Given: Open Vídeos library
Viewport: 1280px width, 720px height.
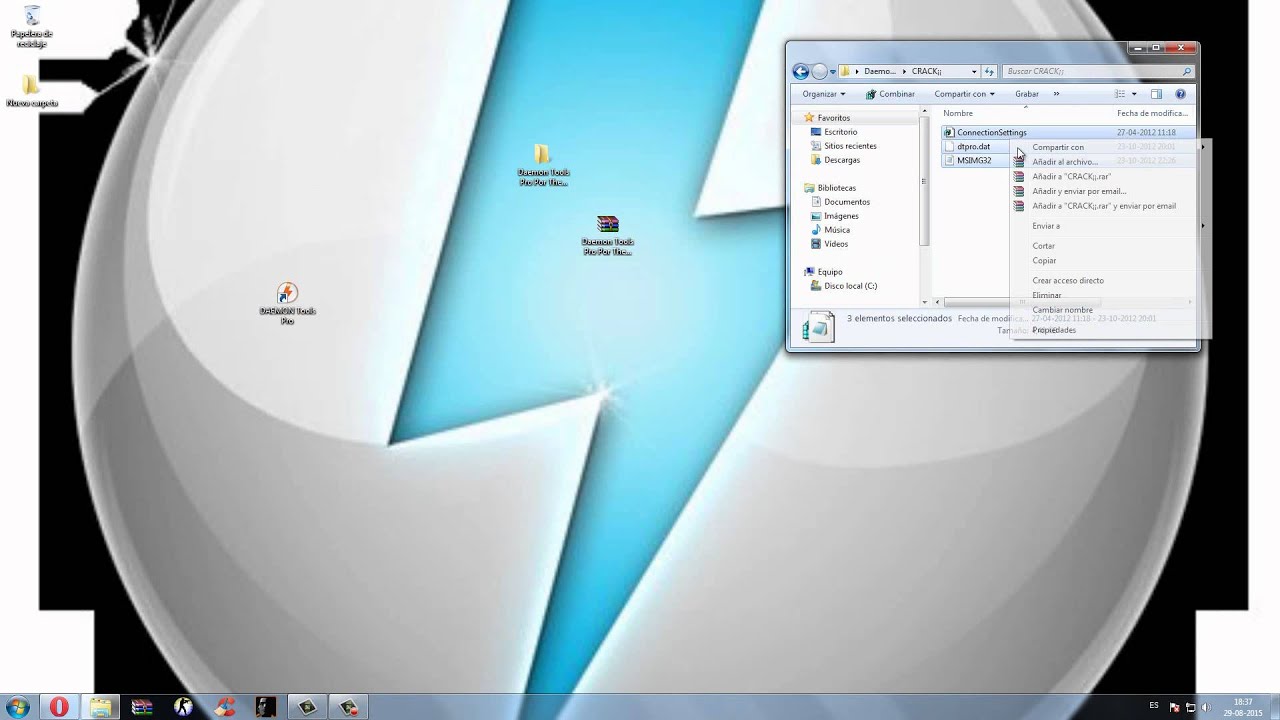Looking at the screenshot, I should pos(836,244).
